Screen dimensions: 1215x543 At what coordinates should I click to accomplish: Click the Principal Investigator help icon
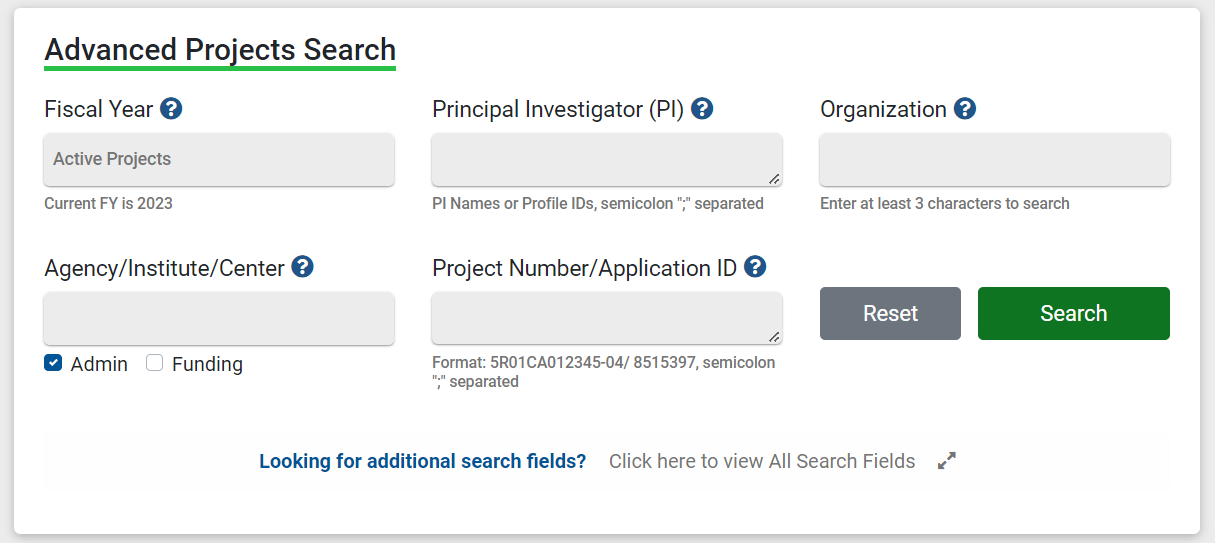pyautogui.click(x=702, y=109)
